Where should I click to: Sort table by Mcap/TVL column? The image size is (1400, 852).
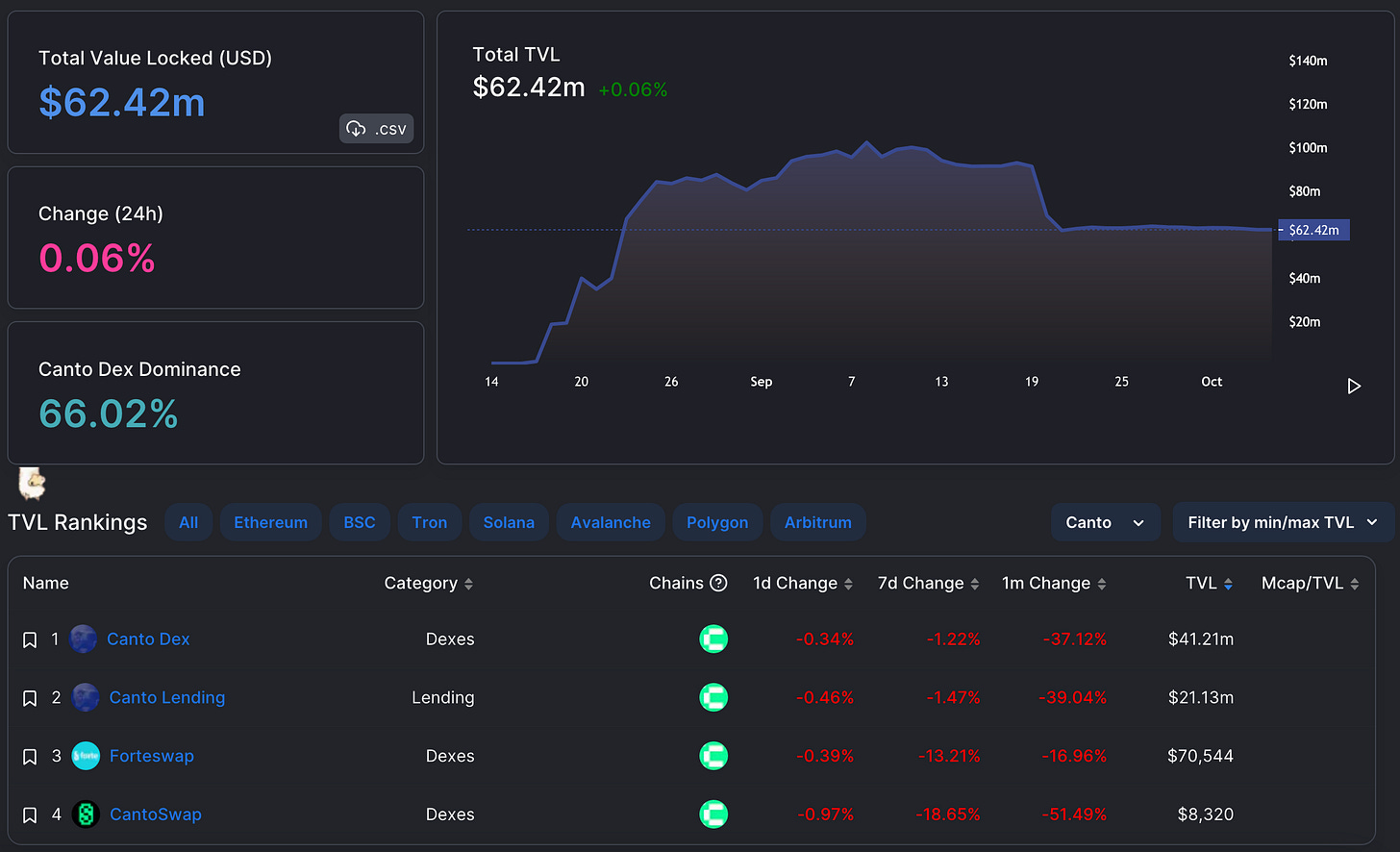(x=1311, y=583)
